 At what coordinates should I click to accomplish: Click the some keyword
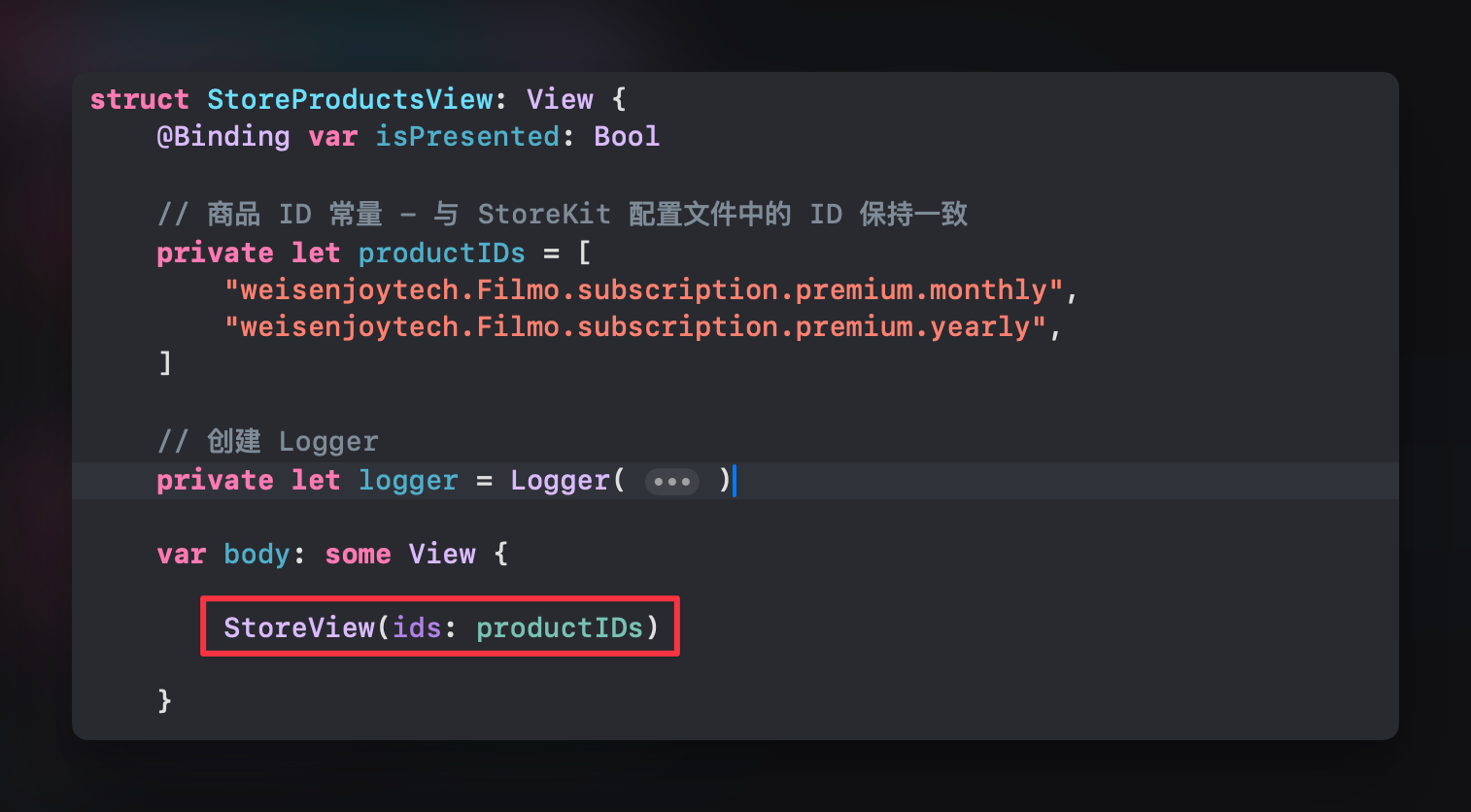(x=358, y=555)
